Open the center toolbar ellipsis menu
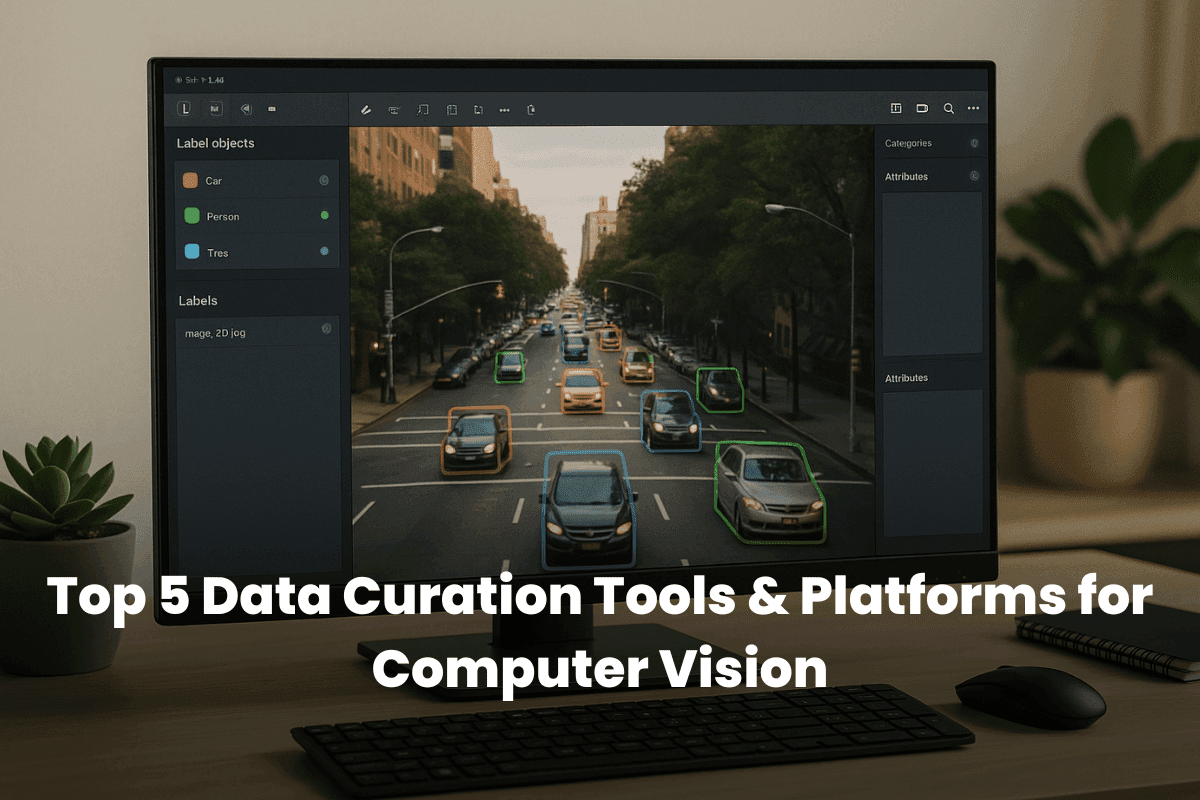 tap(504, 110)
